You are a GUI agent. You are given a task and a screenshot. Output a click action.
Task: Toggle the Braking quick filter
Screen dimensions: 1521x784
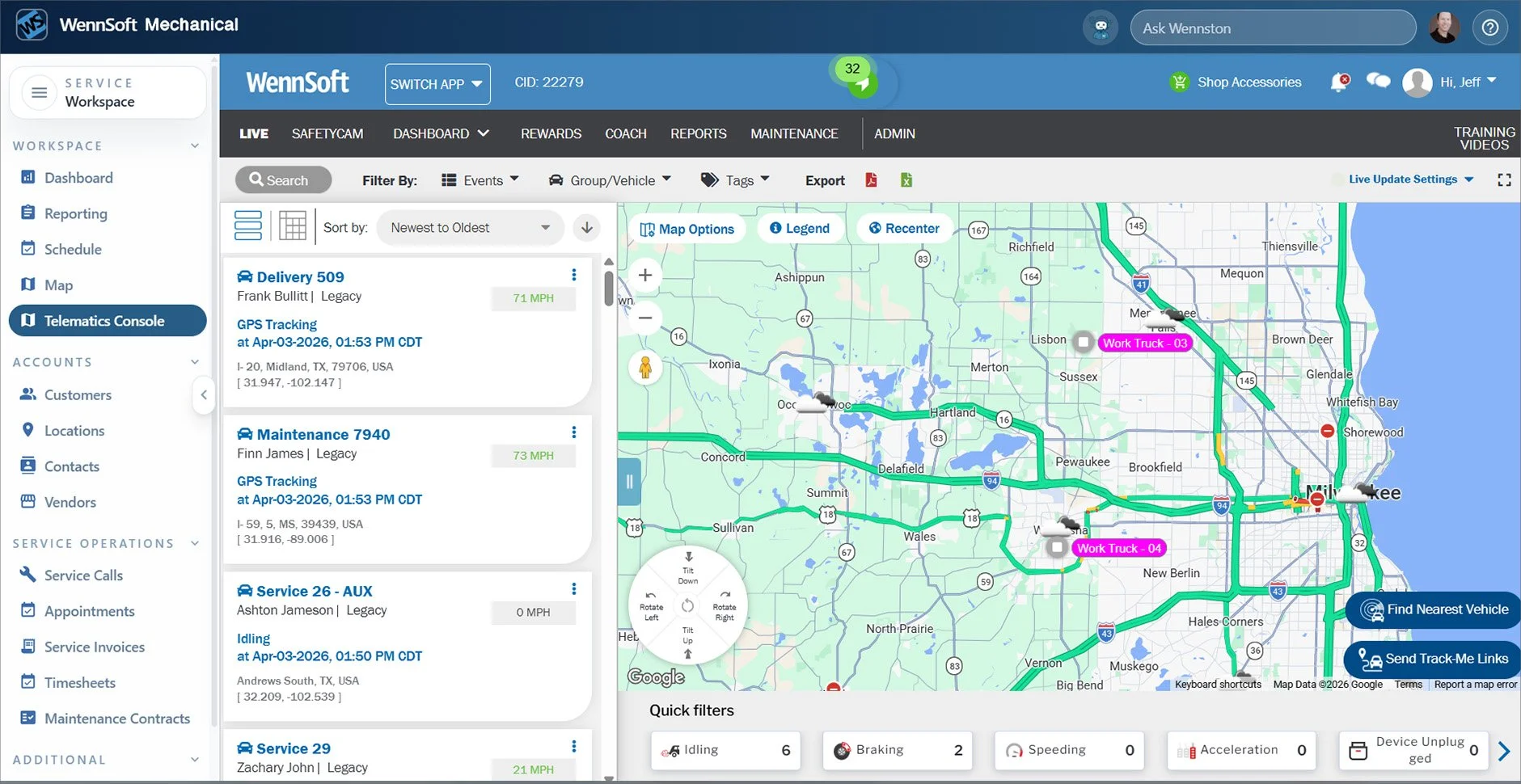coord(898,750)
